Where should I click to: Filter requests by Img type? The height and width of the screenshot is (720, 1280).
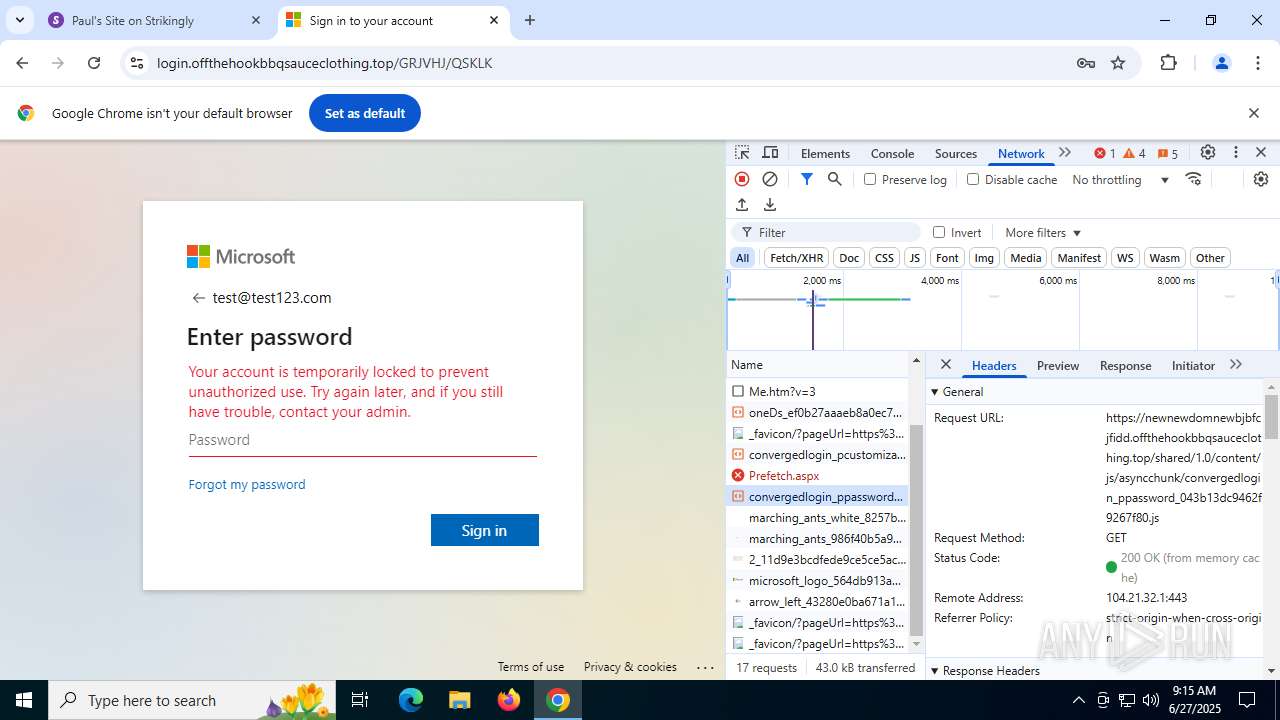(x=984, y=258)
